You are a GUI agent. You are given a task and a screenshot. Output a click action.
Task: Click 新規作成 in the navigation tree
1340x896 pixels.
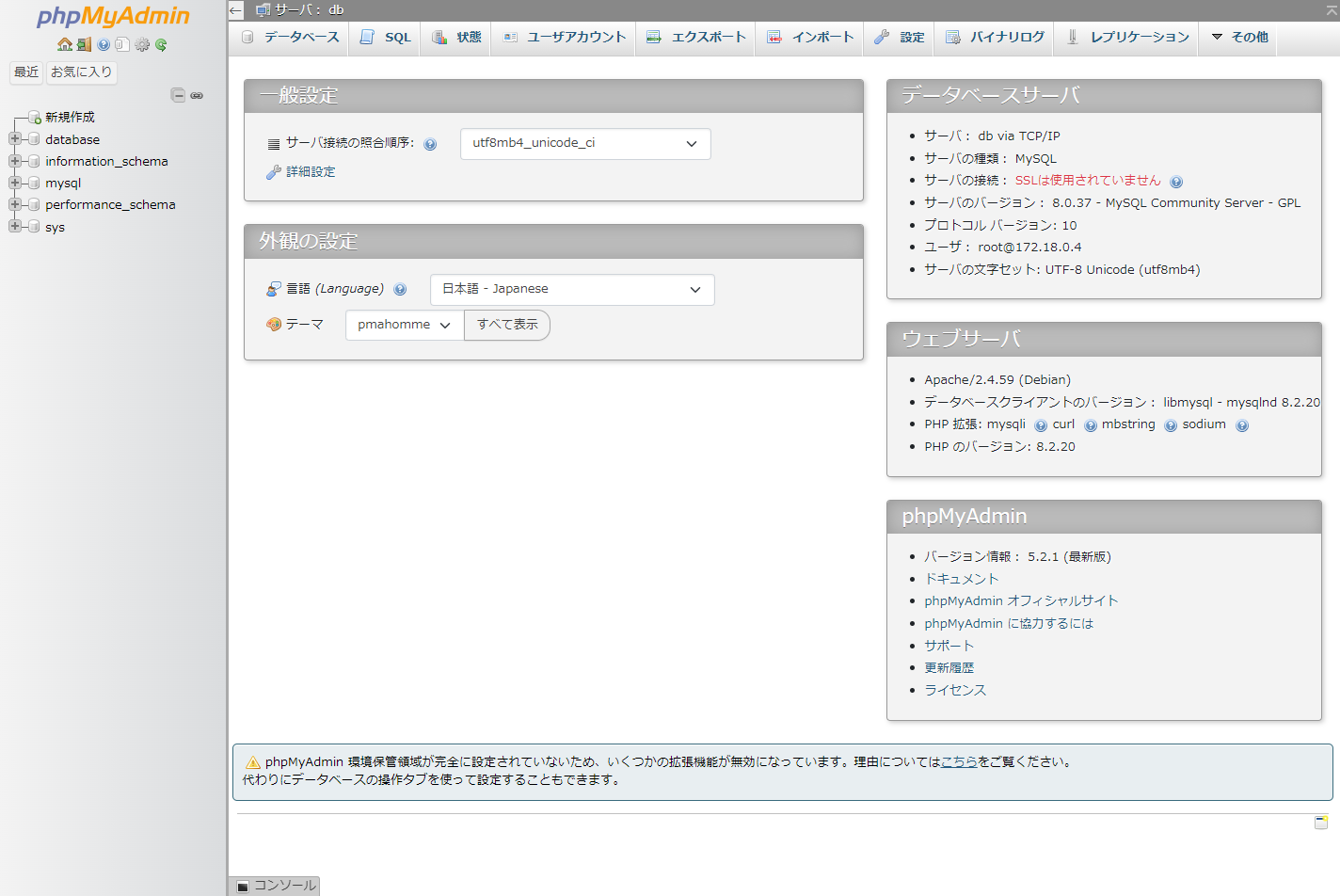tap(70, 118)
